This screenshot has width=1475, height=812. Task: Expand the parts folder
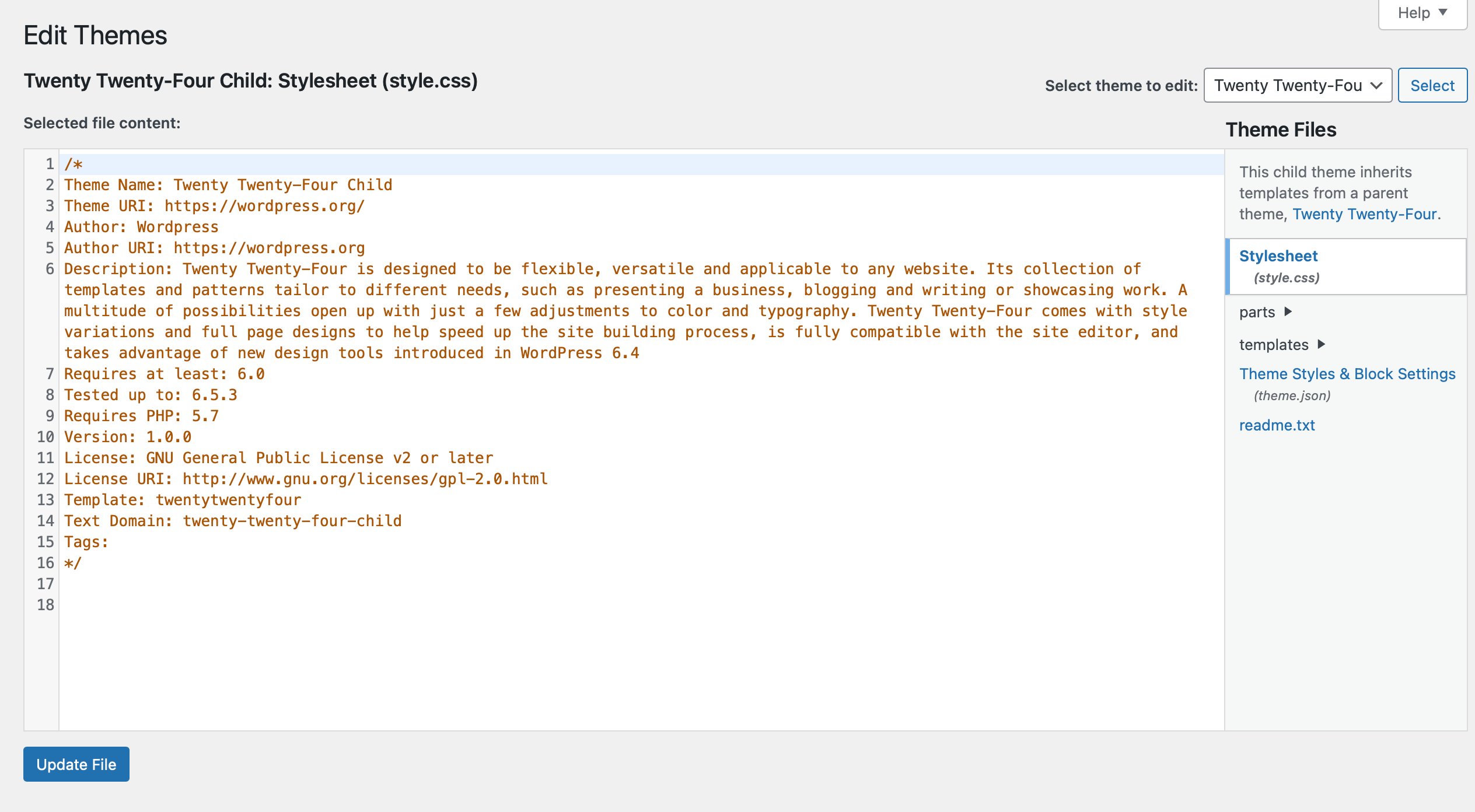pyautogui.click(x=1257, y=312)
